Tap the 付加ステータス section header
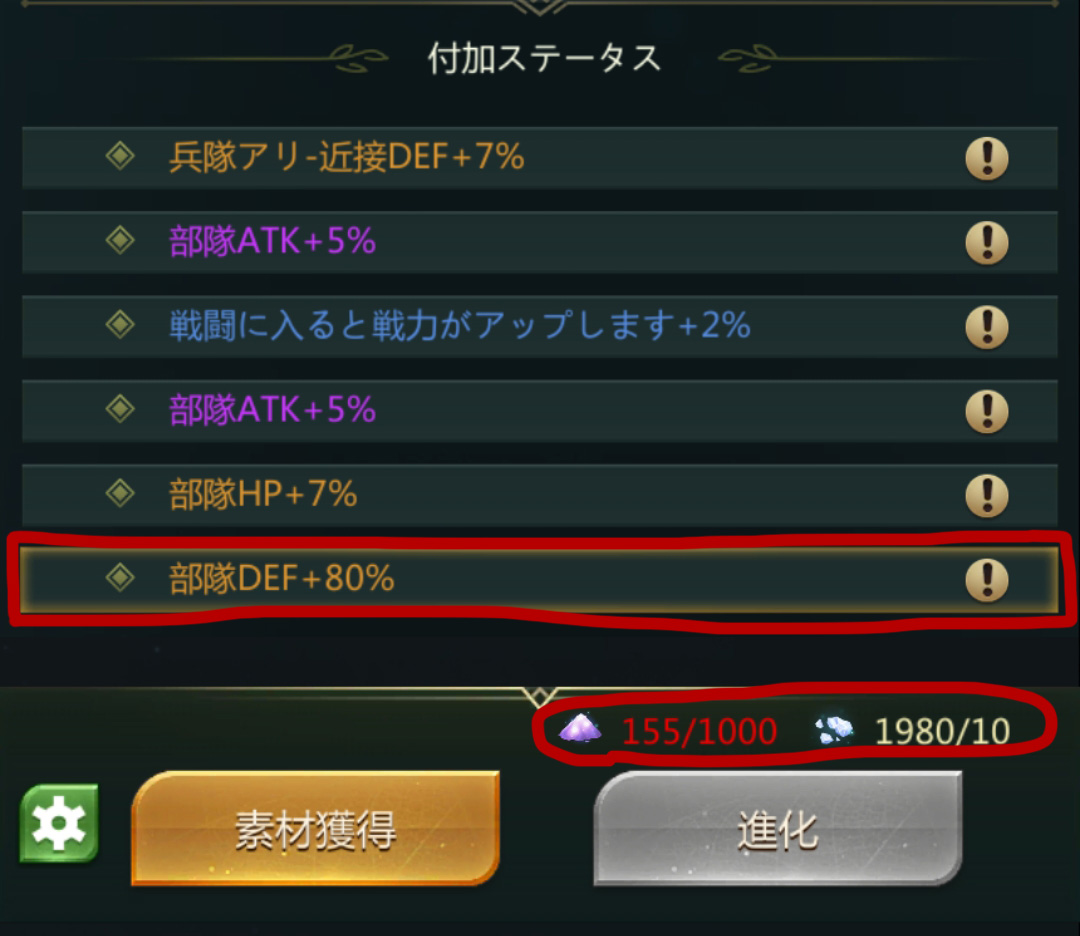The image size is (1080, 936). [544, 59]
